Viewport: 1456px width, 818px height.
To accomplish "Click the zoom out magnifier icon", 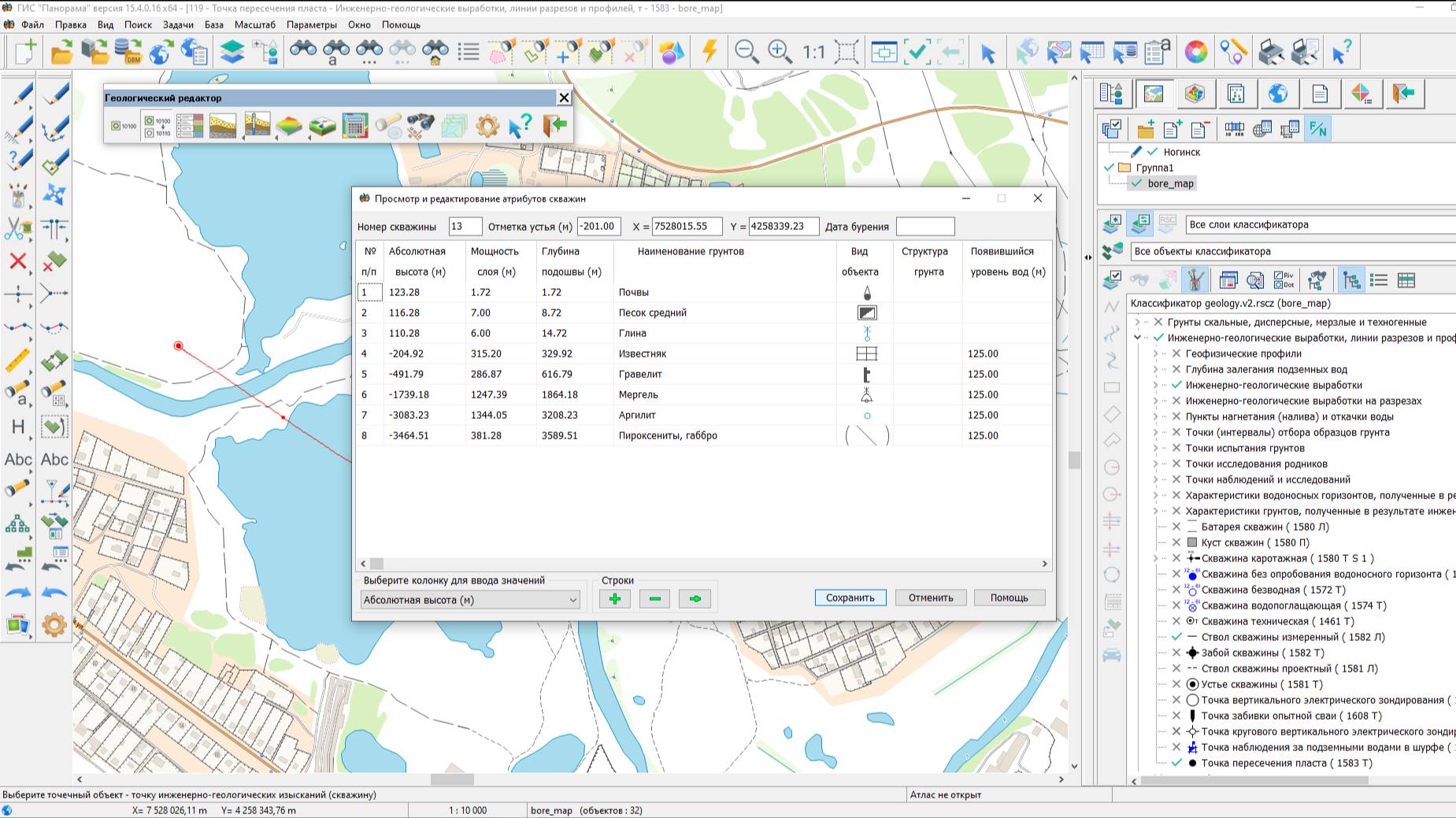I will [746, 52].
